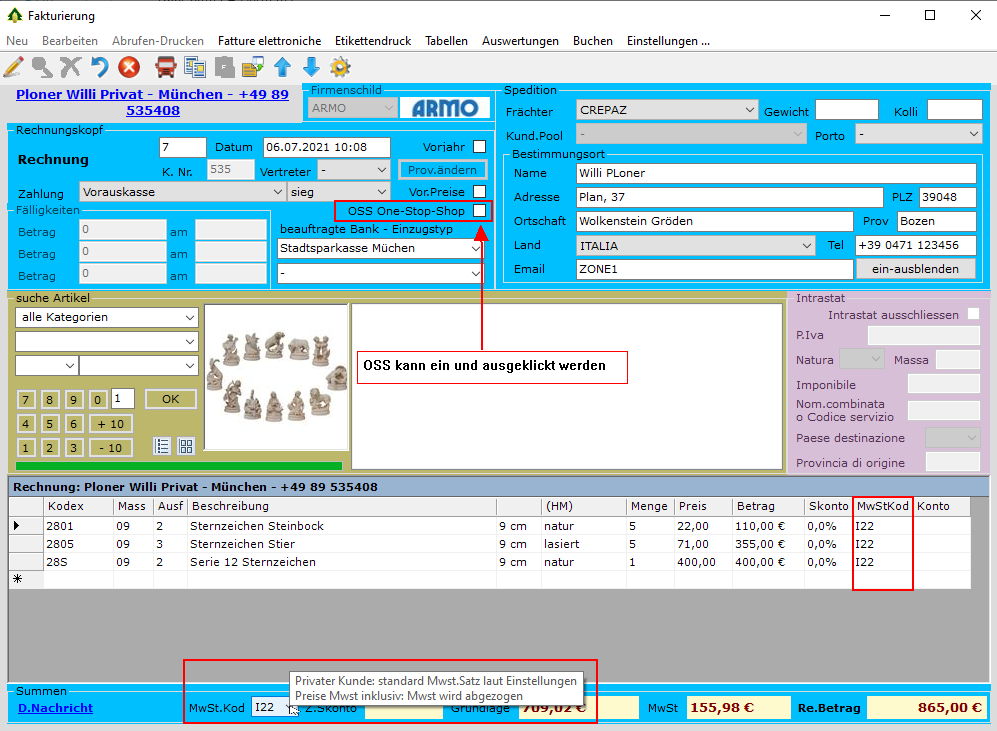Click the blue up arrow icon
Image resolution: width=997 pixels, height=731 pixels.
(x=282, y=67)
